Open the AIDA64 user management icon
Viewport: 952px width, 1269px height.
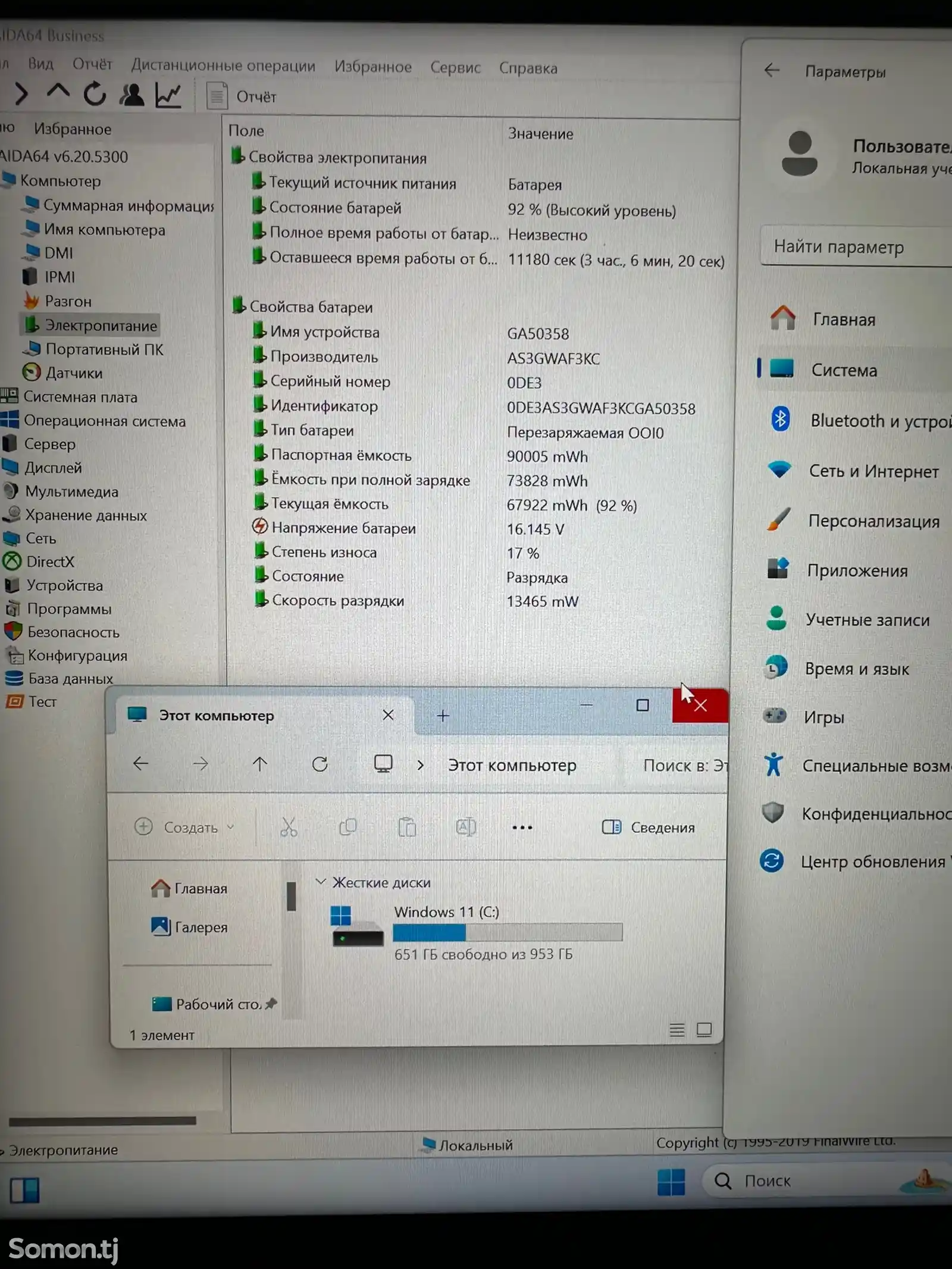131,95
